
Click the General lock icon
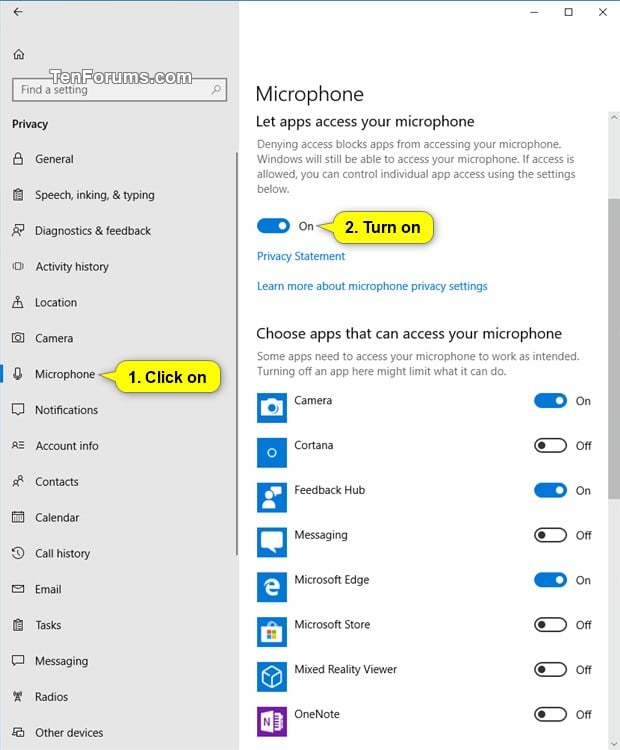click(x=18, y=159)
